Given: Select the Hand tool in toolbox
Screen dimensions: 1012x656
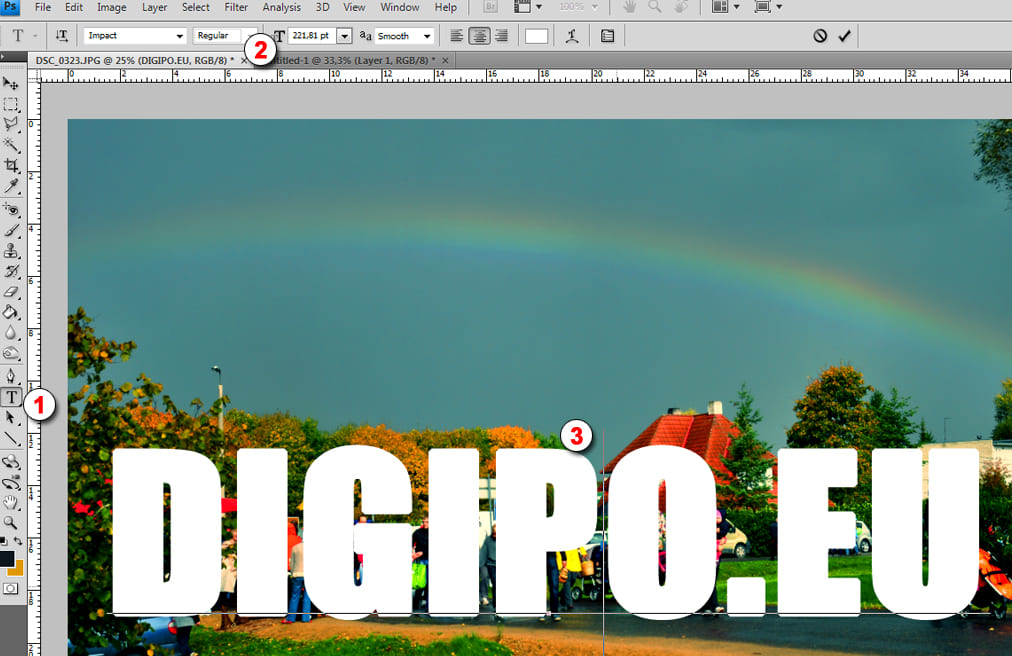Looking at the screenshot, I should tap(11, 502).
